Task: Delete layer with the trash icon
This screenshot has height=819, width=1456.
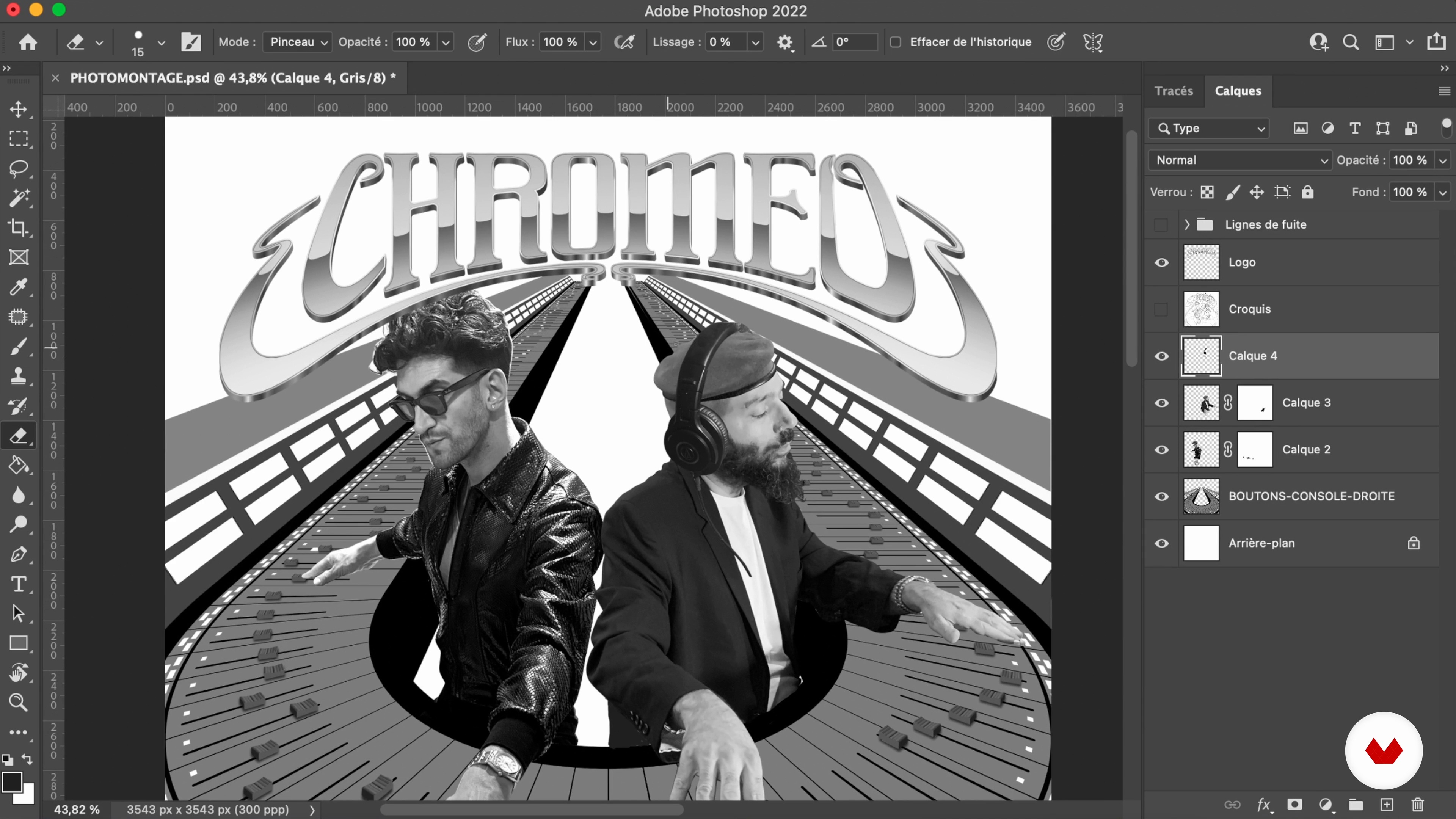Action: point(1418,804)
